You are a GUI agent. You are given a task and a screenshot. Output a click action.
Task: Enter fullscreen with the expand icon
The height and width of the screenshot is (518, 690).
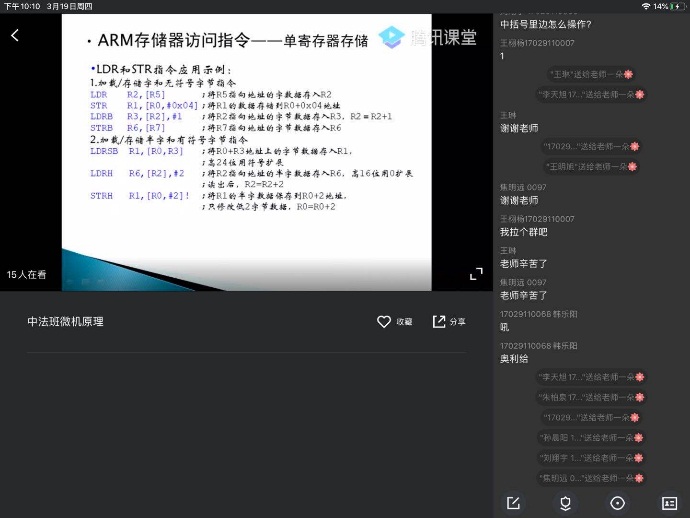tap(476, 274)
